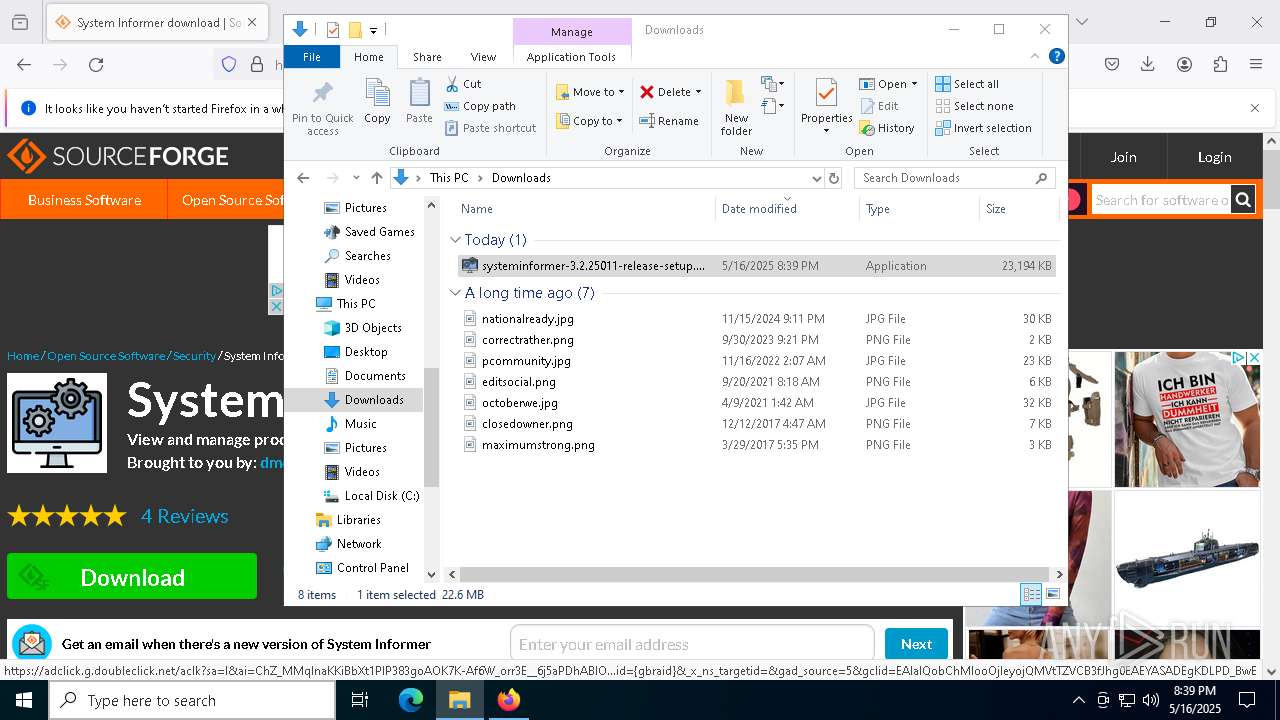
Task: Click Invert selection
Action: (983, 128)
